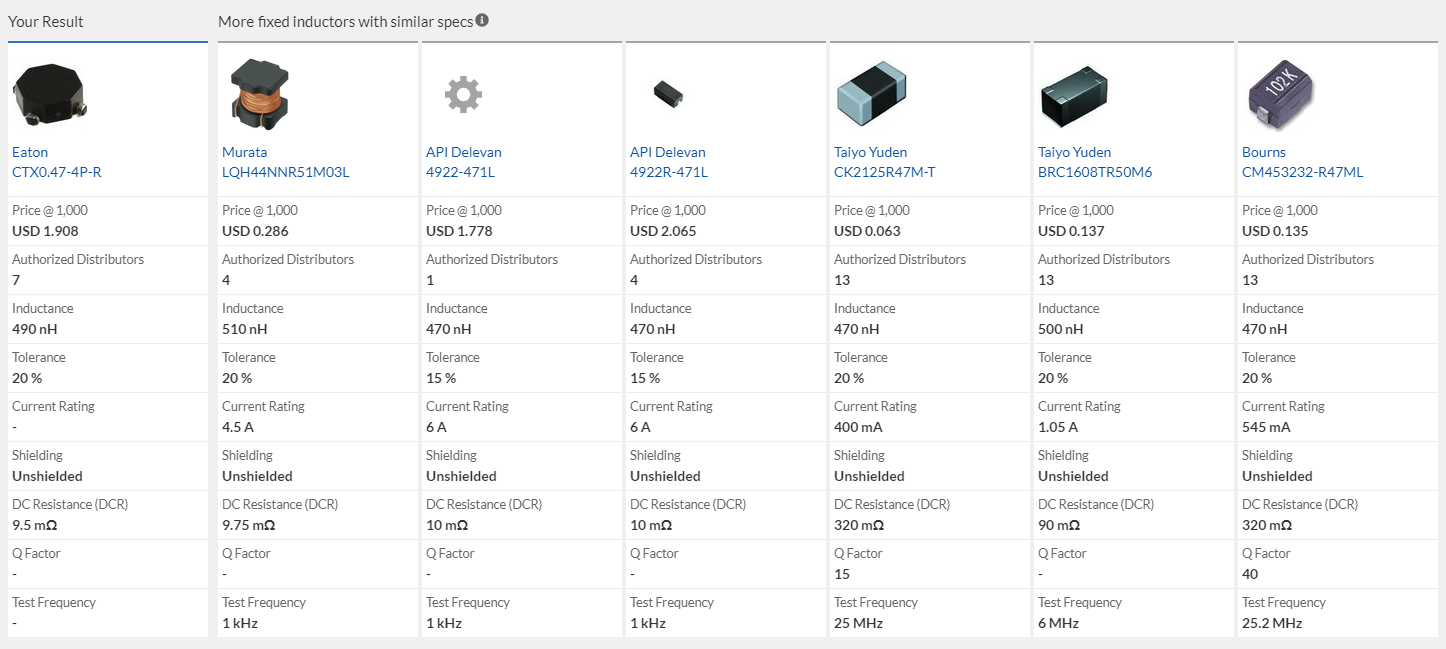Select current rating 545 mA
Screen dimensions: 1446x649
point(1266,427)
